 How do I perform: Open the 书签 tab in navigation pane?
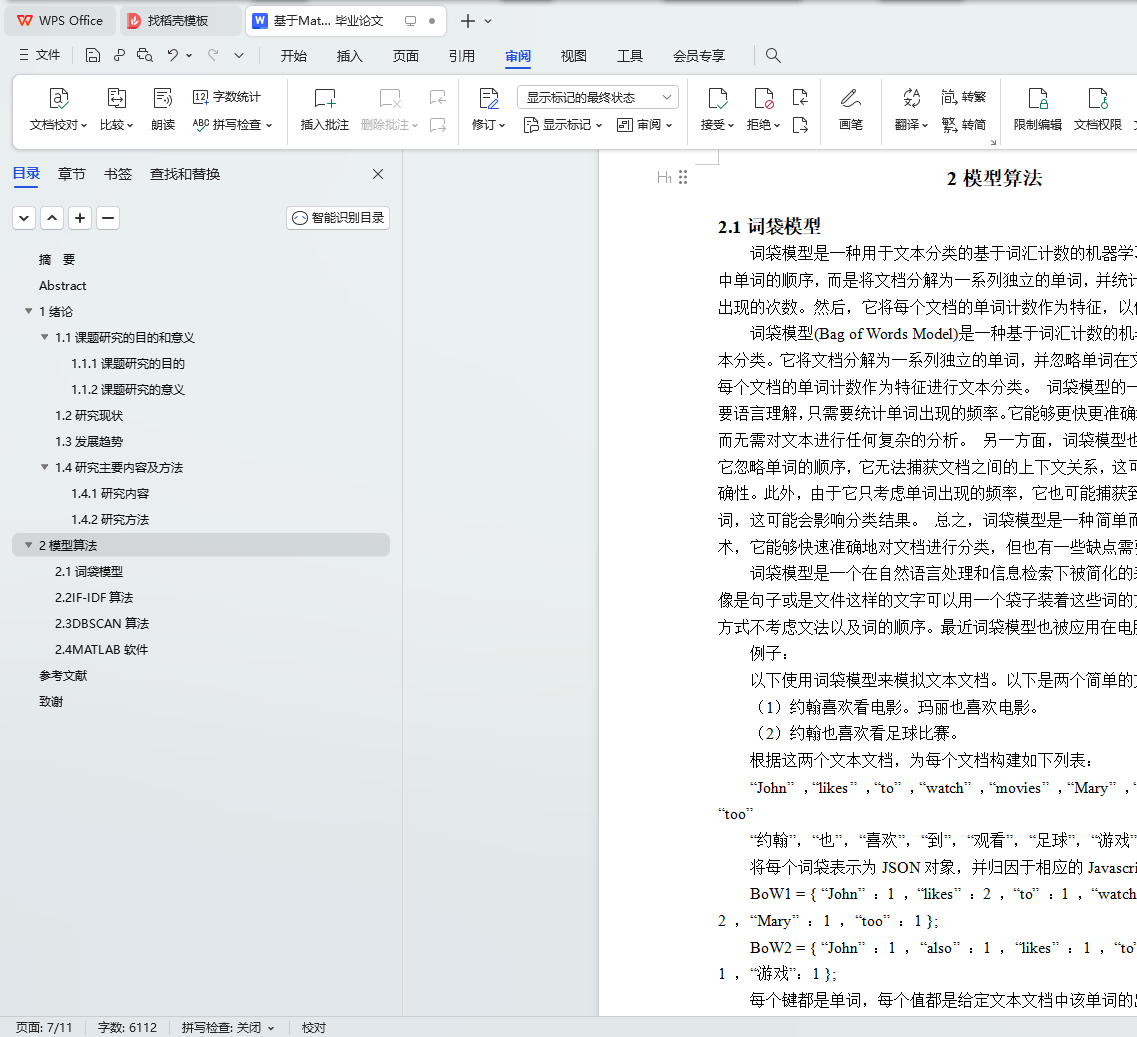(x=117, y=174)
